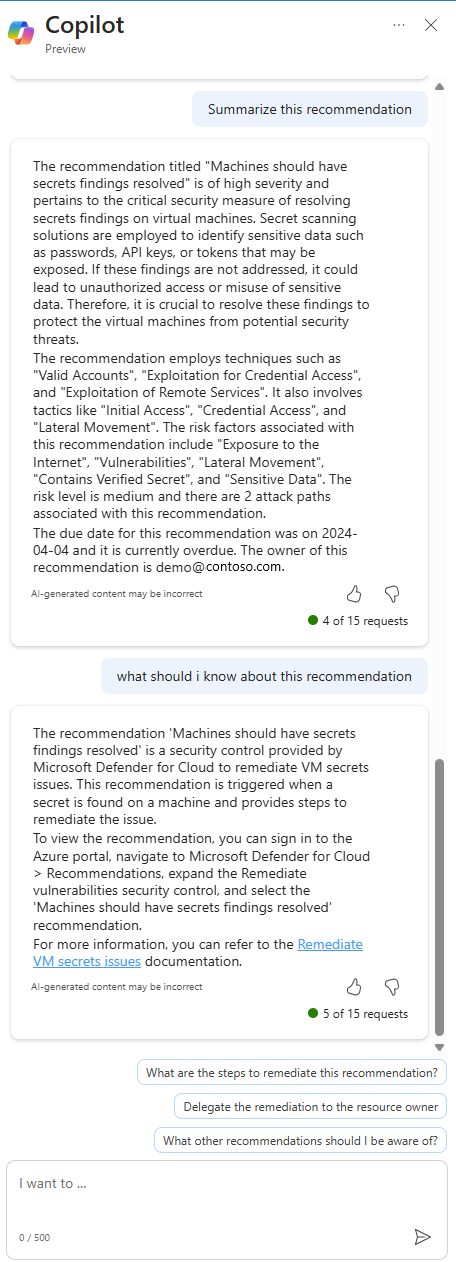The image size is (456, 1262).
Task: Click the demo@contoso.com owner email
Action: point(220,567)
